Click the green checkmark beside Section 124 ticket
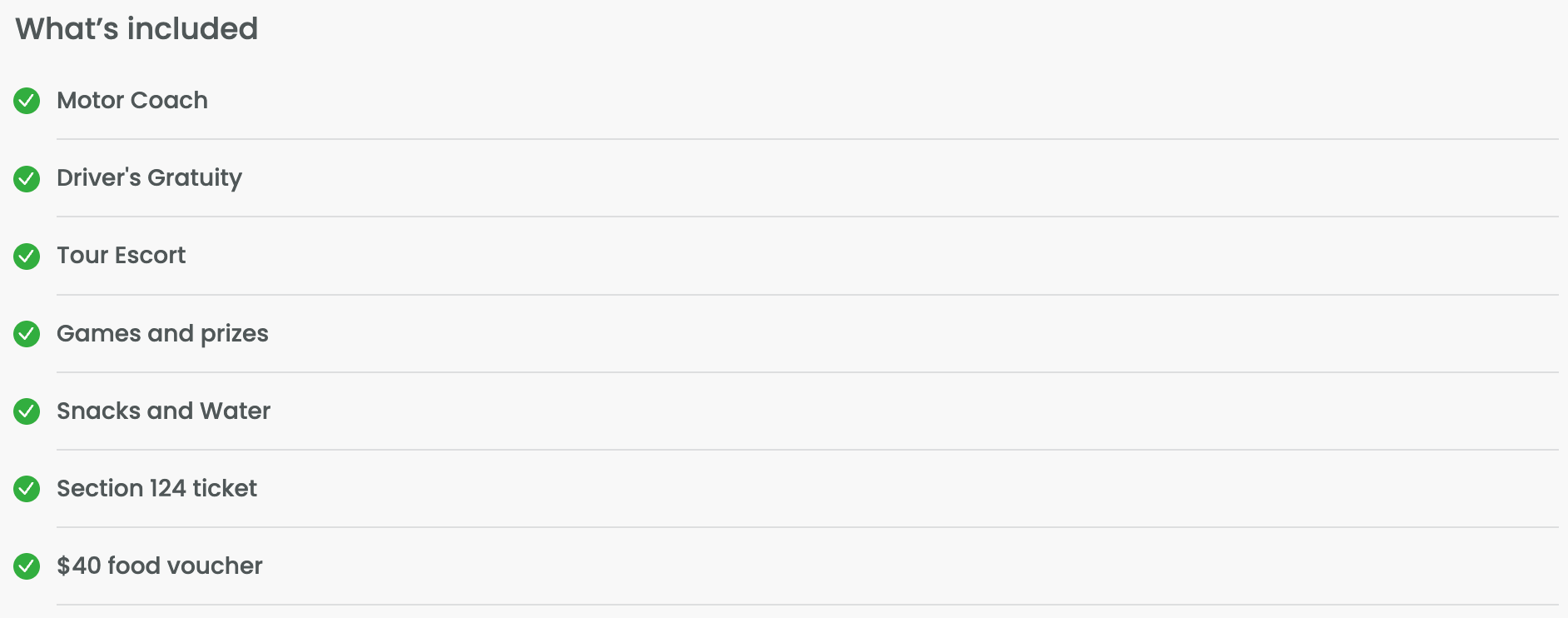 tap(27, 489)
